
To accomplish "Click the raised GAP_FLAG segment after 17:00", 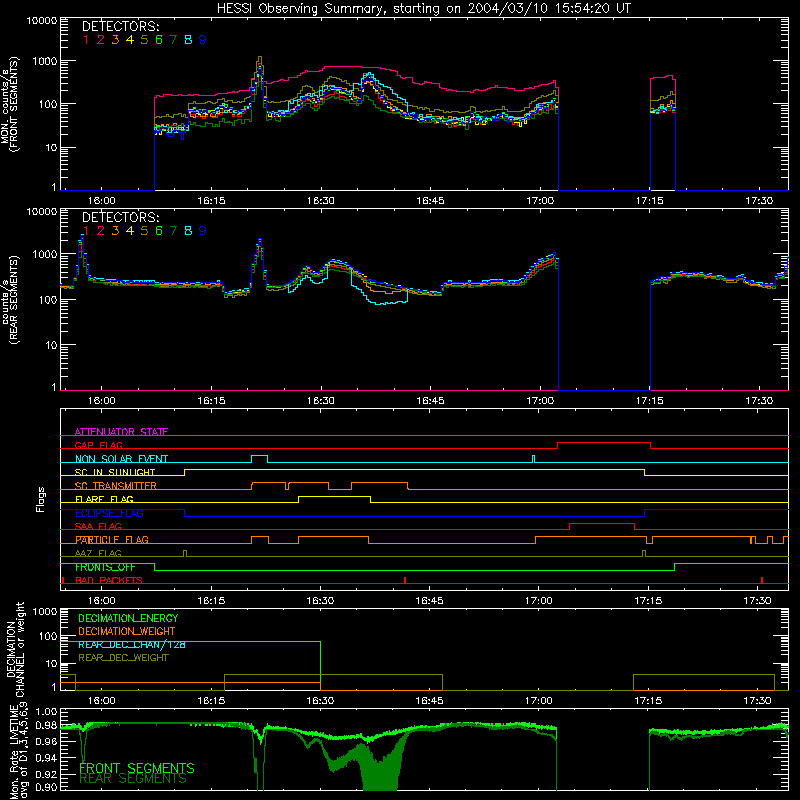I will click(x=604, y=442).
